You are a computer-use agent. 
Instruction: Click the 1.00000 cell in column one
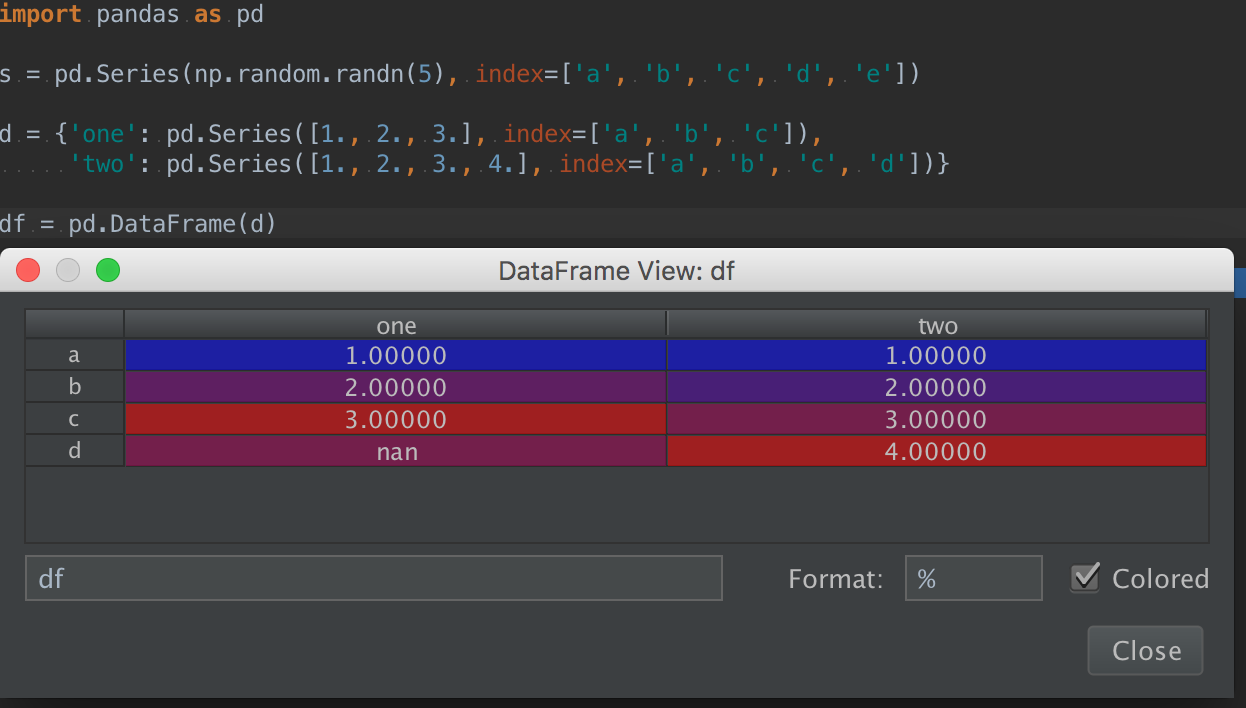tap(396, 355)
